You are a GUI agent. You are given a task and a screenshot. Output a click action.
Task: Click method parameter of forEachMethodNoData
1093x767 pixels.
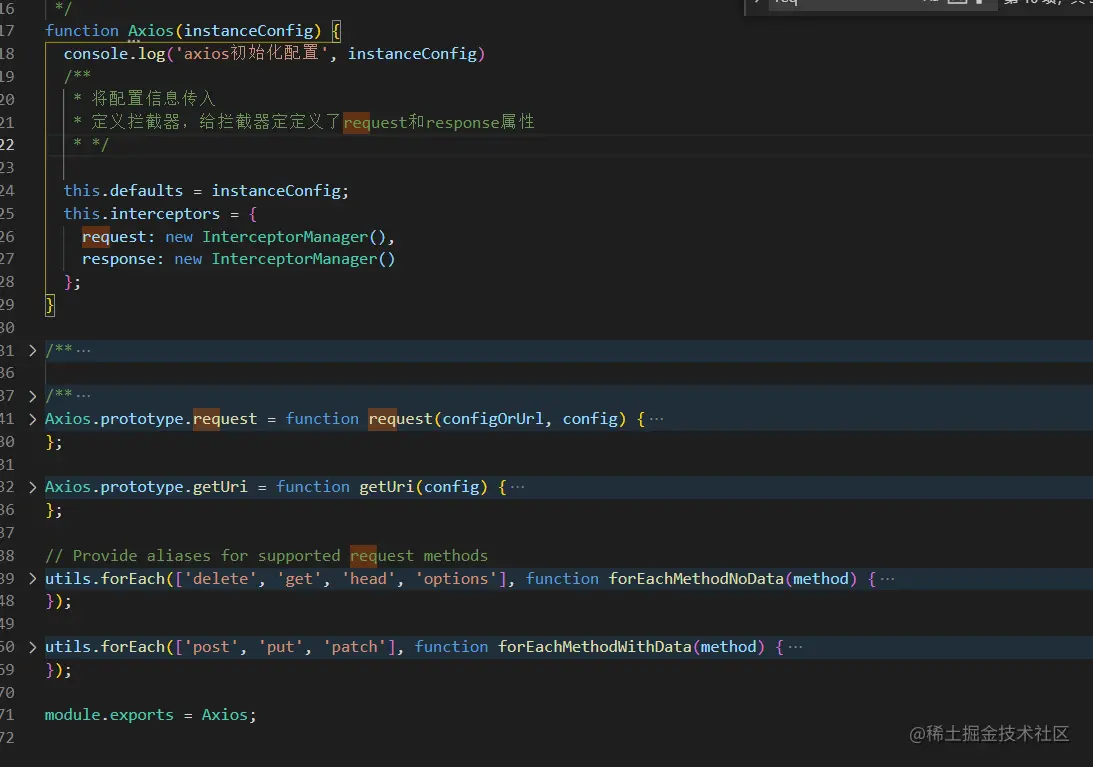821,579
